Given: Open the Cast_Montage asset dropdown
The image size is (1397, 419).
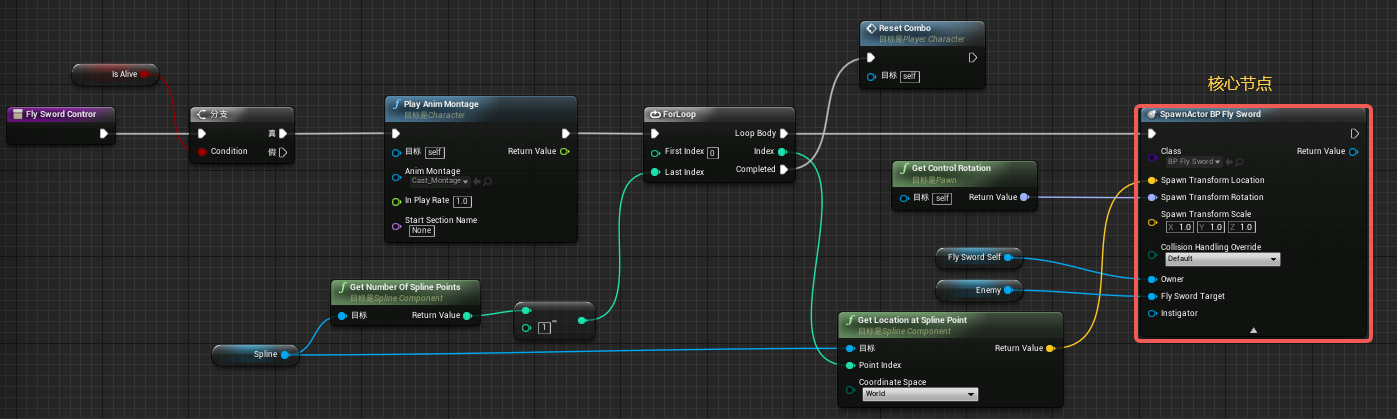Looking at the screenshot, I should (440, 181).
